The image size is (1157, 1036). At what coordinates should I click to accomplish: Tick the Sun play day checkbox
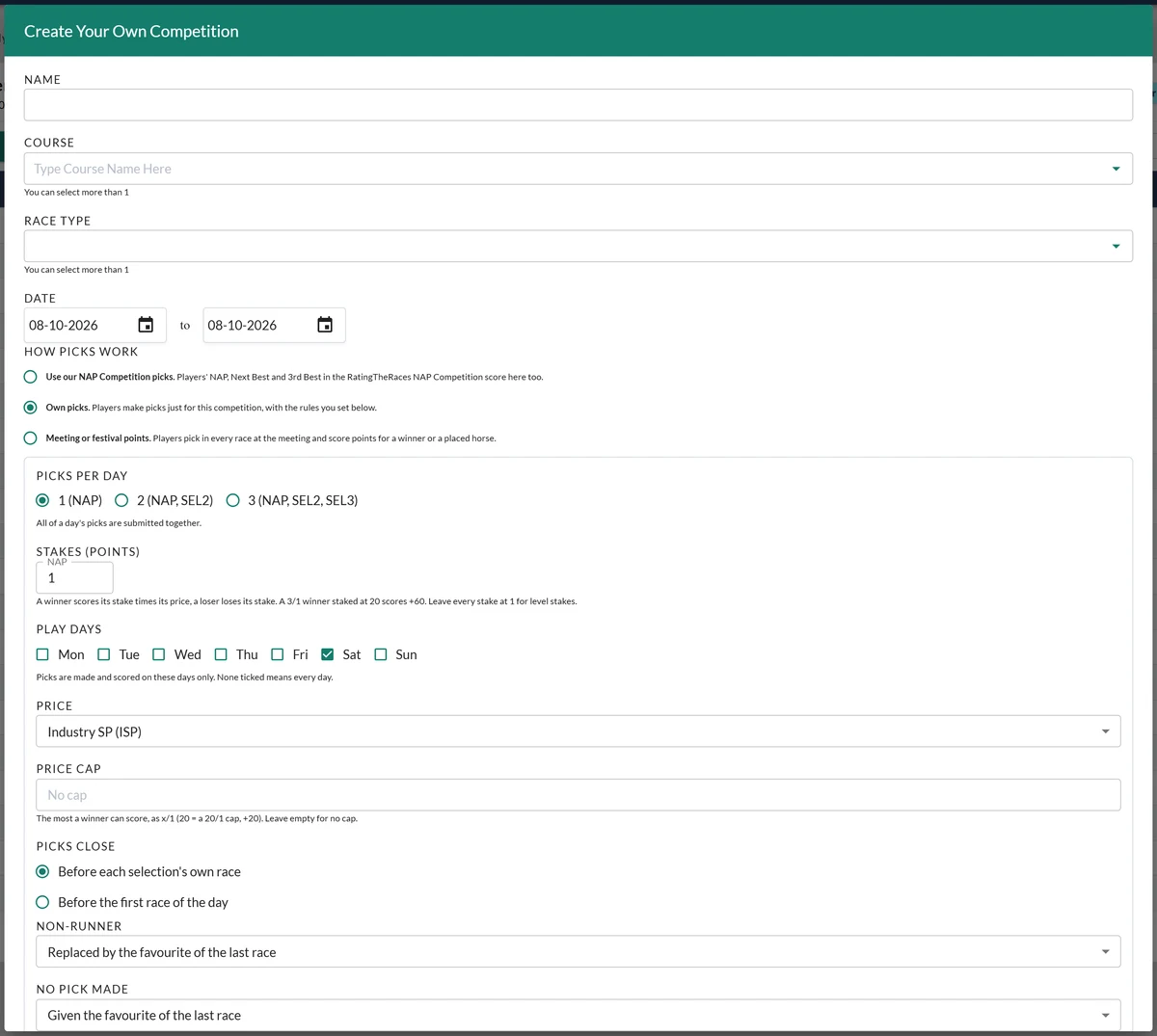pyautogui.click(x=381, y=654)
